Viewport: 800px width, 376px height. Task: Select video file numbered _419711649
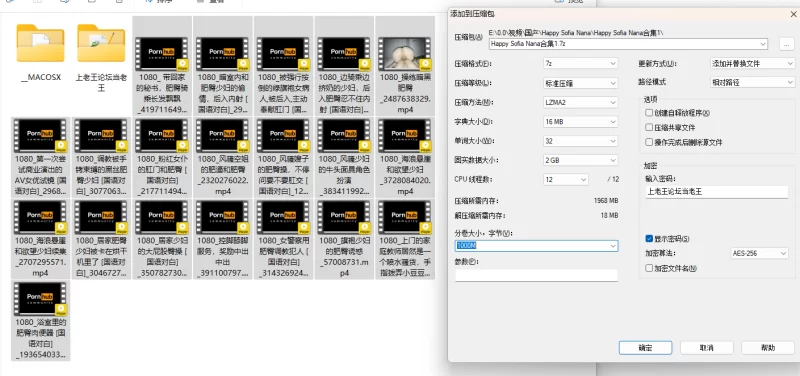click(162, 66)
